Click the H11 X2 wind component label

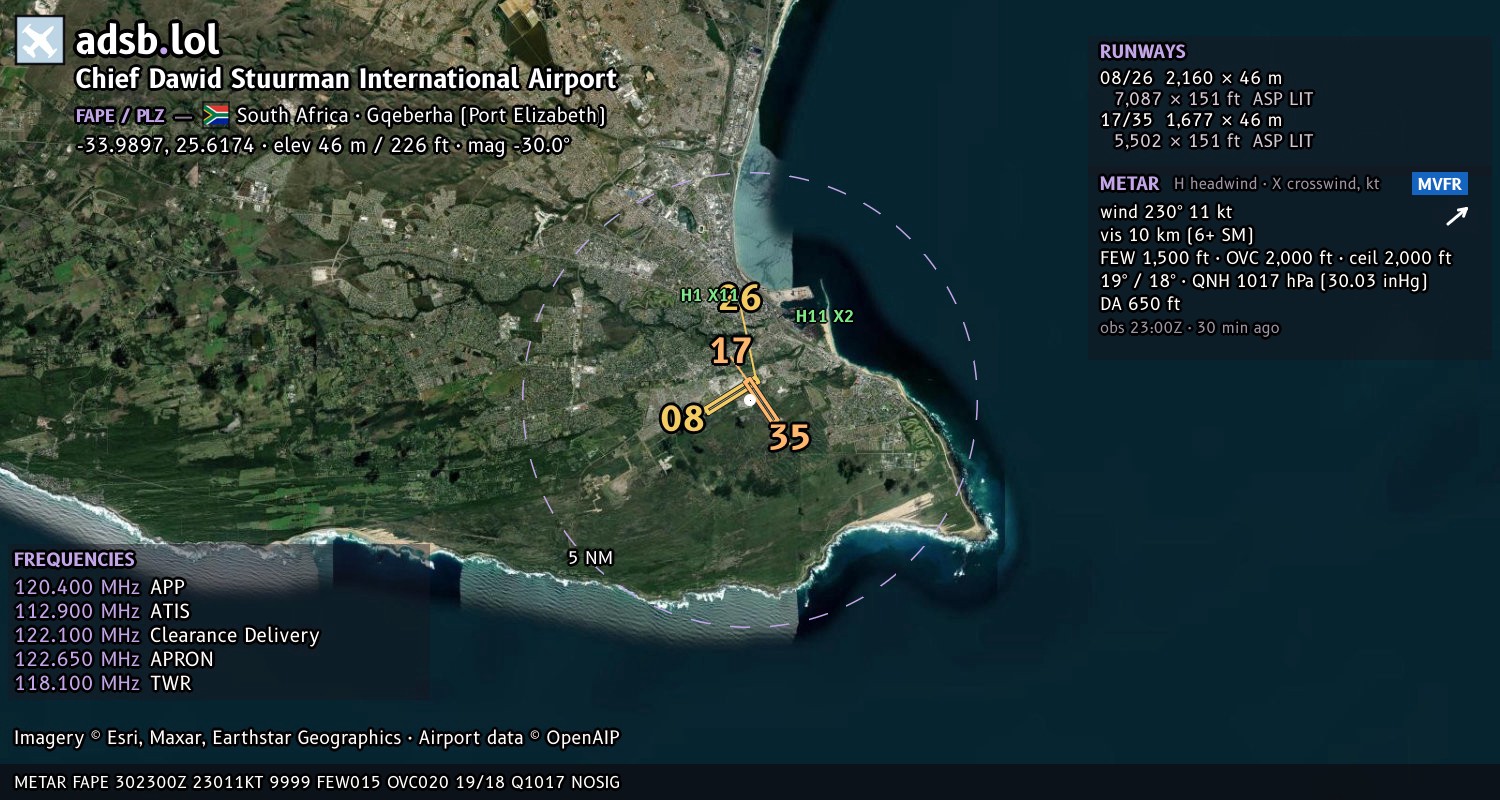824,316
